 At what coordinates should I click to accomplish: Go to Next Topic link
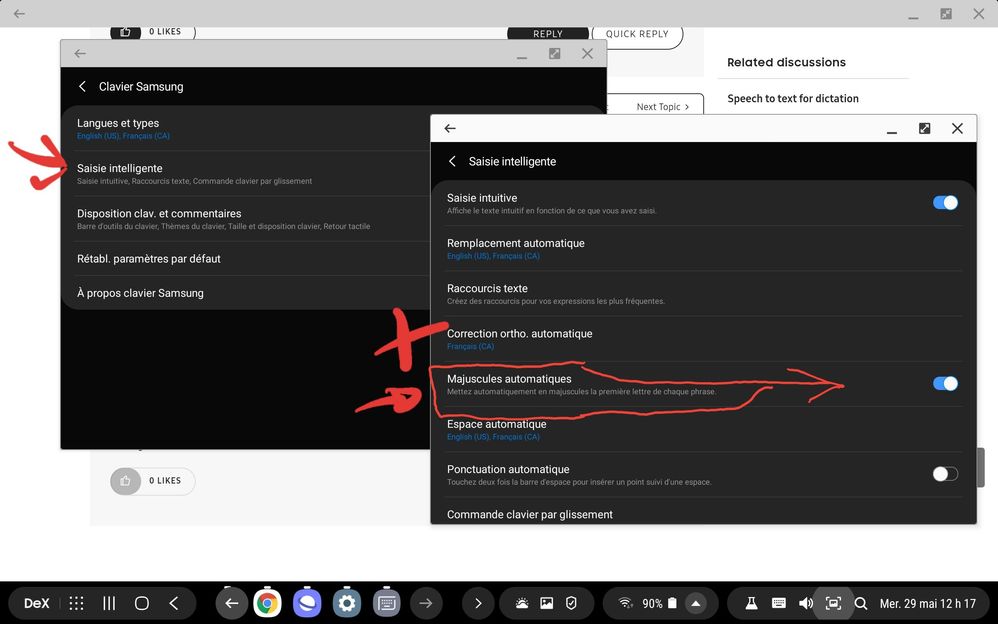[x=663, y=106]
